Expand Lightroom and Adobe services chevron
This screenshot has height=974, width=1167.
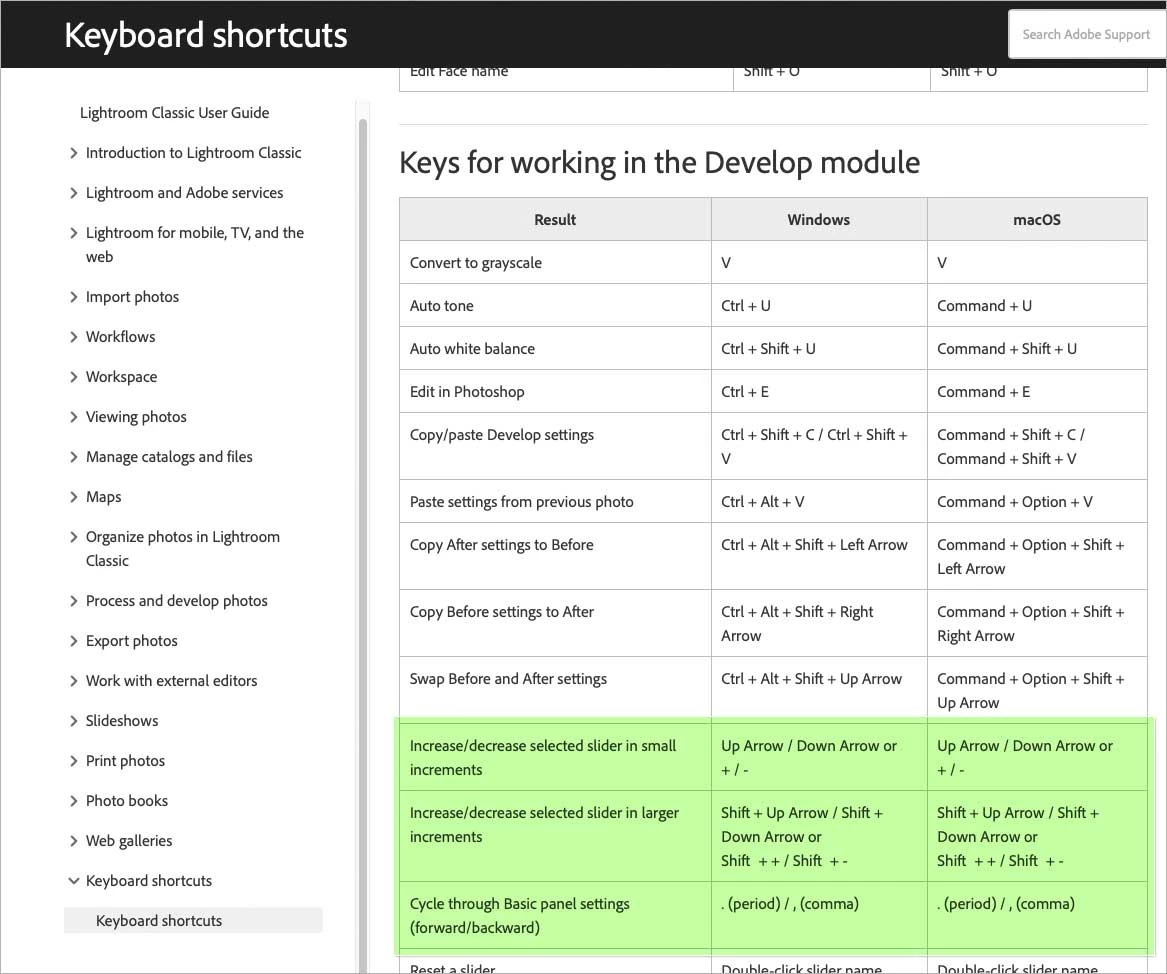[x=73, y=193]
